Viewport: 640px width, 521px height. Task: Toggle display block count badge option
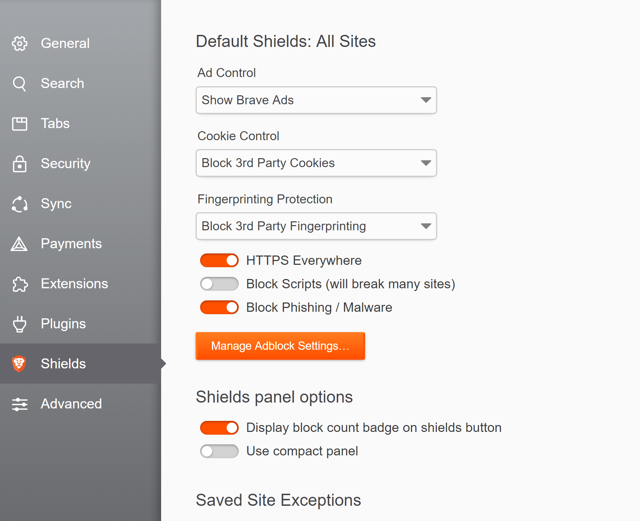tap(219, 428)
